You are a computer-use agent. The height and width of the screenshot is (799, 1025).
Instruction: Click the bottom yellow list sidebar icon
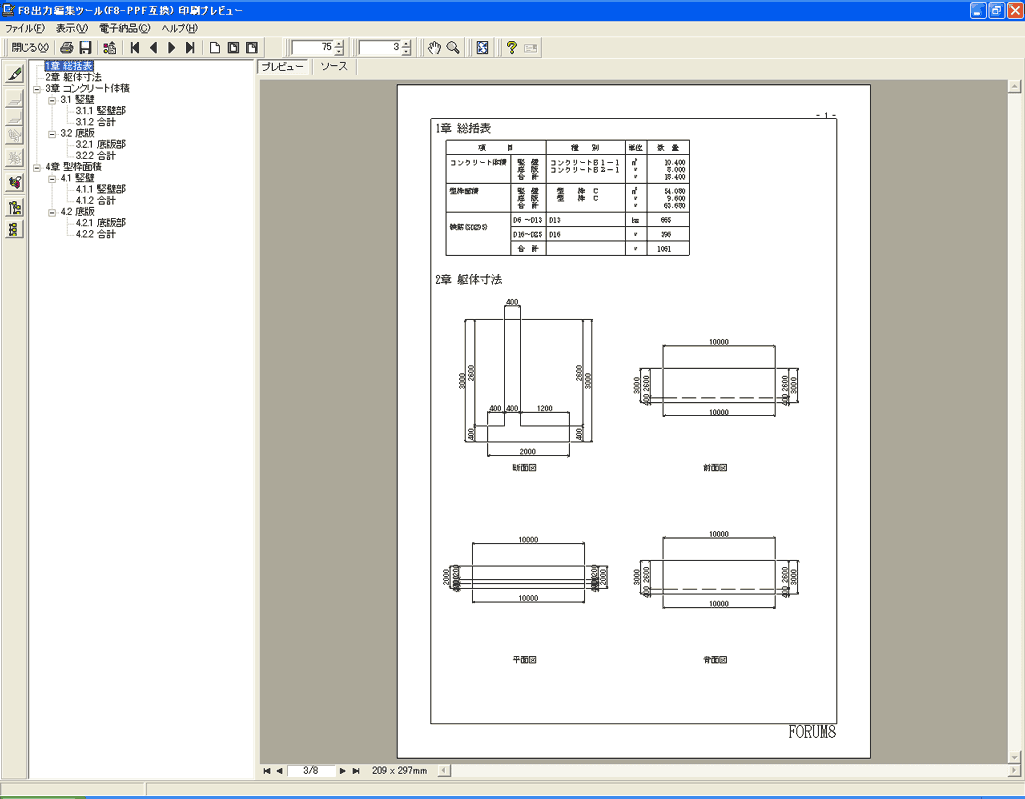(14, 230)
